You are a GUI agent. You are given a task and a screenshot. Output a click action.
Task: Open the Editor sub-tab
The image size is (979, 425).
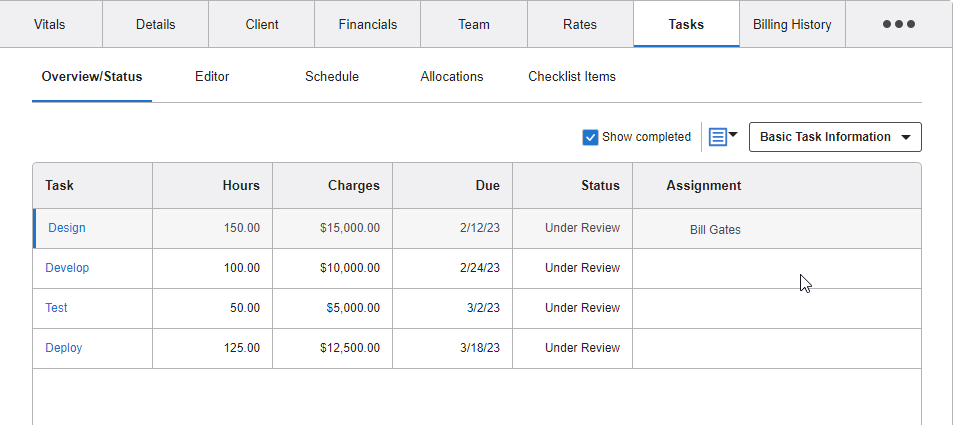pyautogui.click(x=212, y=76)
